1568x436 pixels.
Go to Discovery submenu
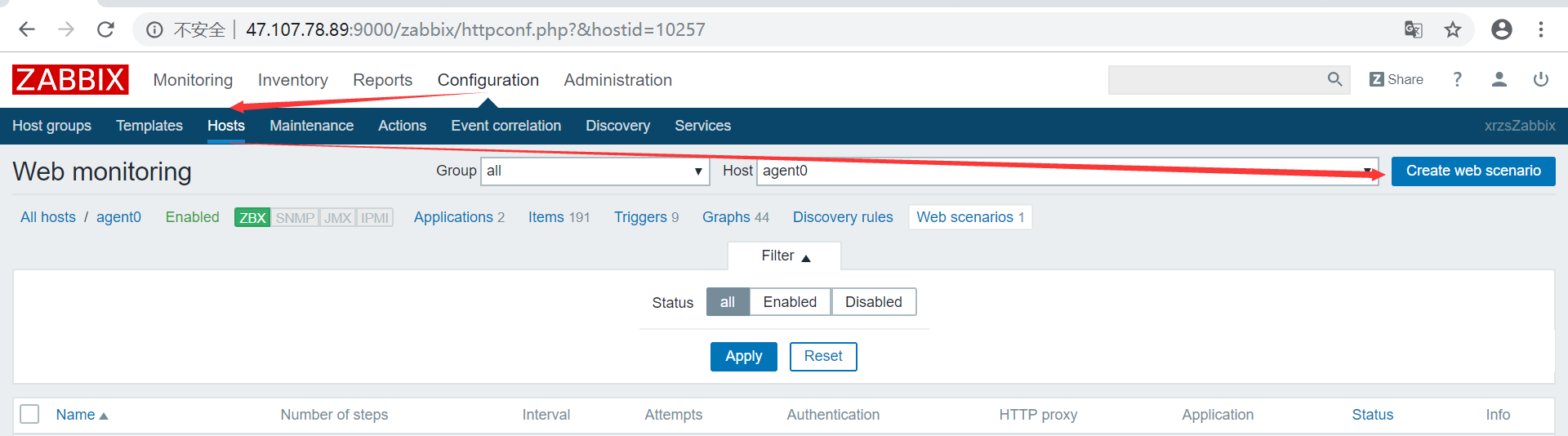pos(617,126)
